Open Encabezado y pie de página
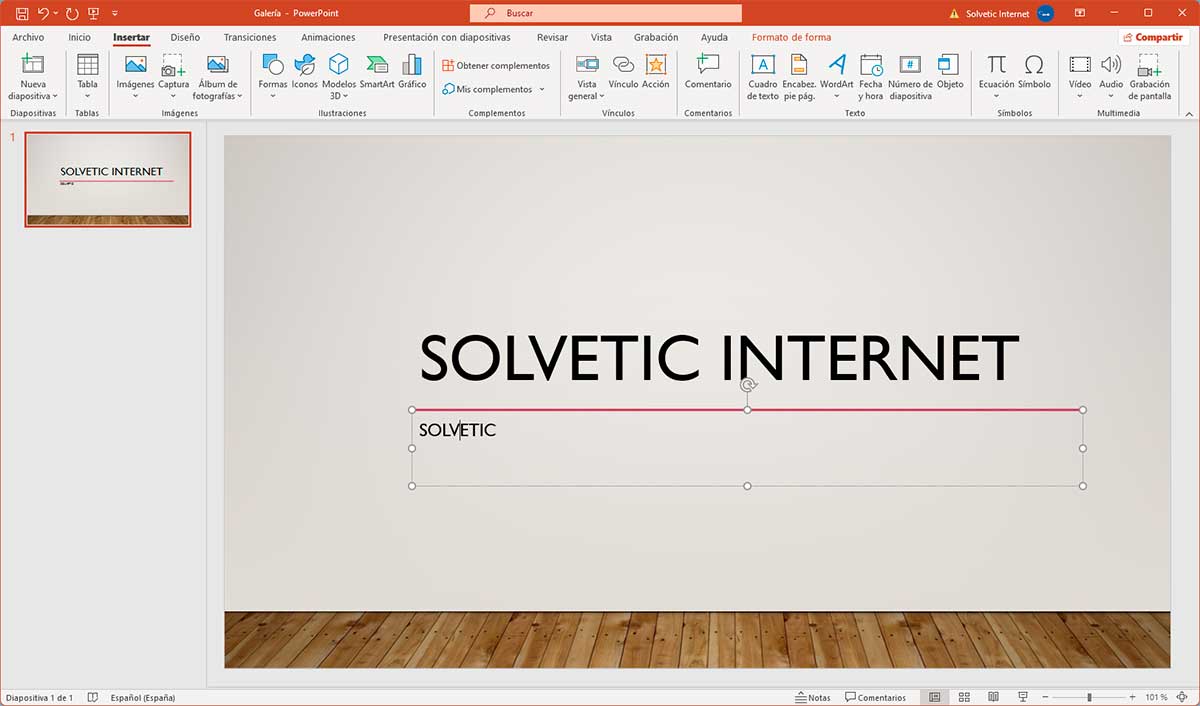 click(799, 77)
